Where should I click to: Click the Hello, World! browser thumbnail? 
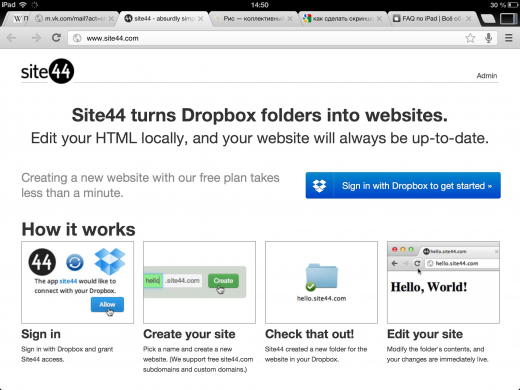pos(443,282)
